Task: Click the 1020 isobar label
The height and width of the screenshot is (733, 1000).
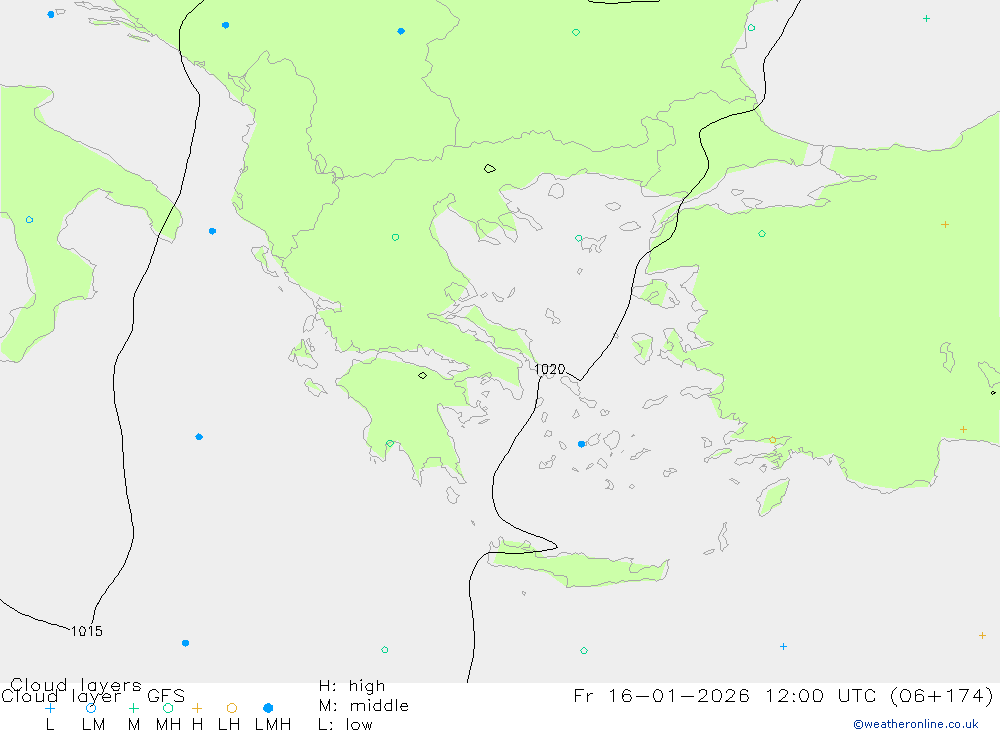Action: (x=549, y=369)
